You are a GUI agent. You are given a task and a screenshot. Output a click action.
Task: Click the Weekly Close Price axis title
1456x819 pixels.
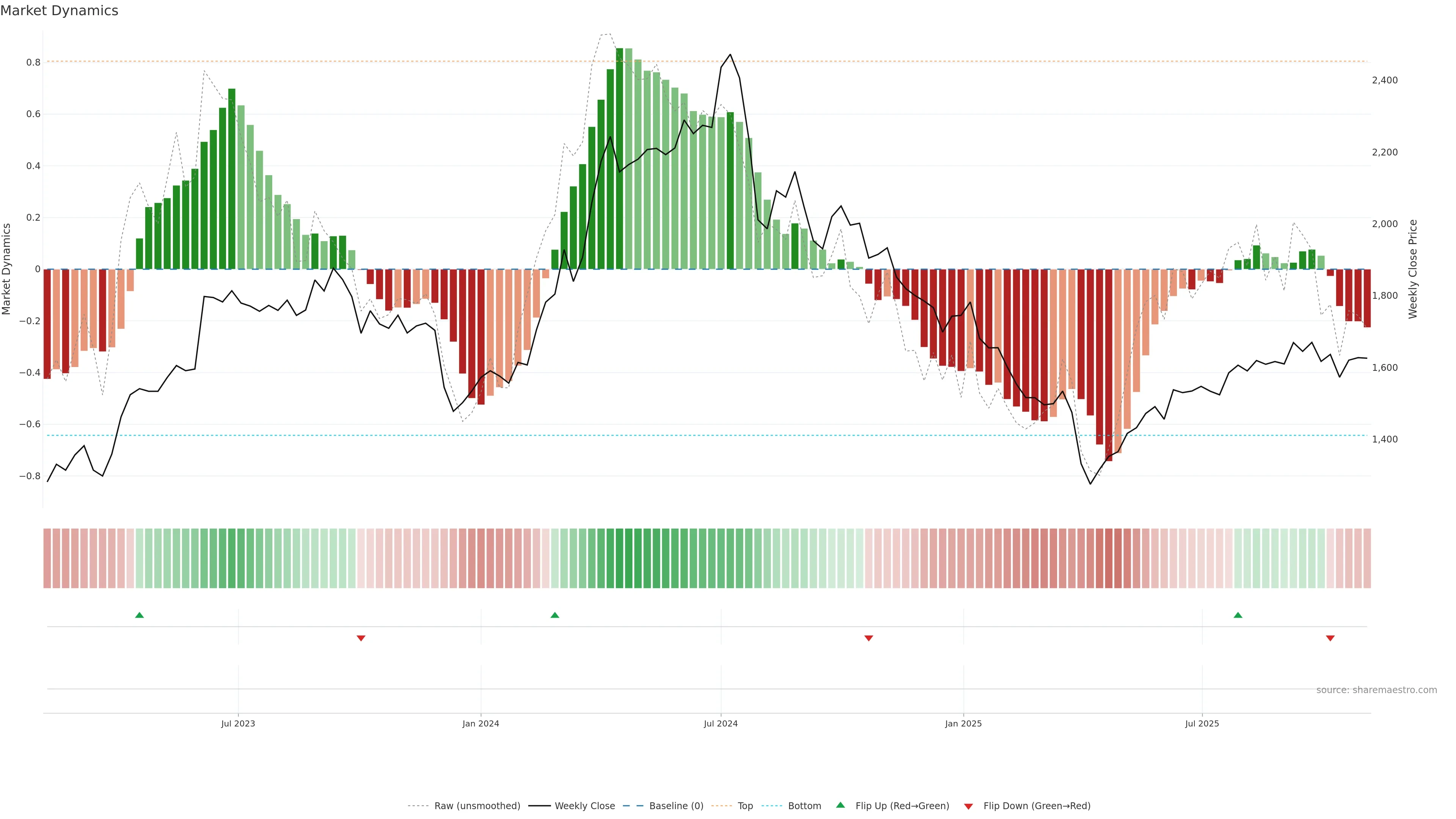pyautogui.click(x=1412, y=269)
